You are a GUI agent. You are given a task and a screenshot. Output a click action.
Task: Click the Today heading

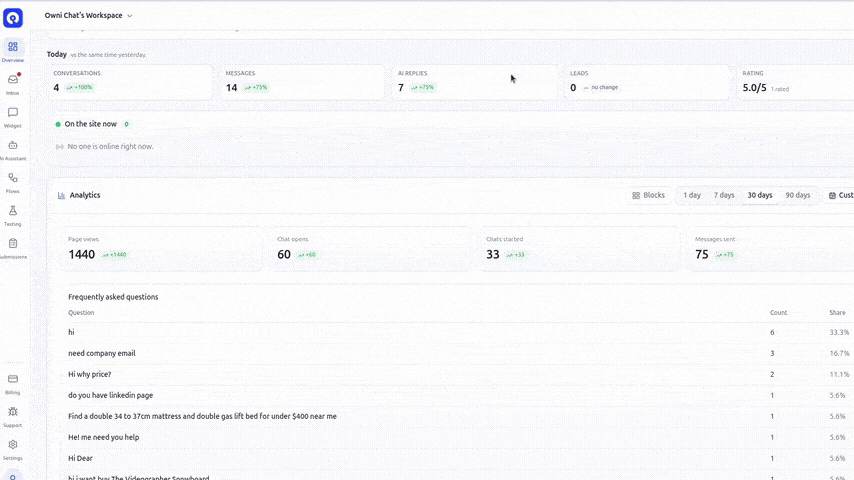[57, 54]
